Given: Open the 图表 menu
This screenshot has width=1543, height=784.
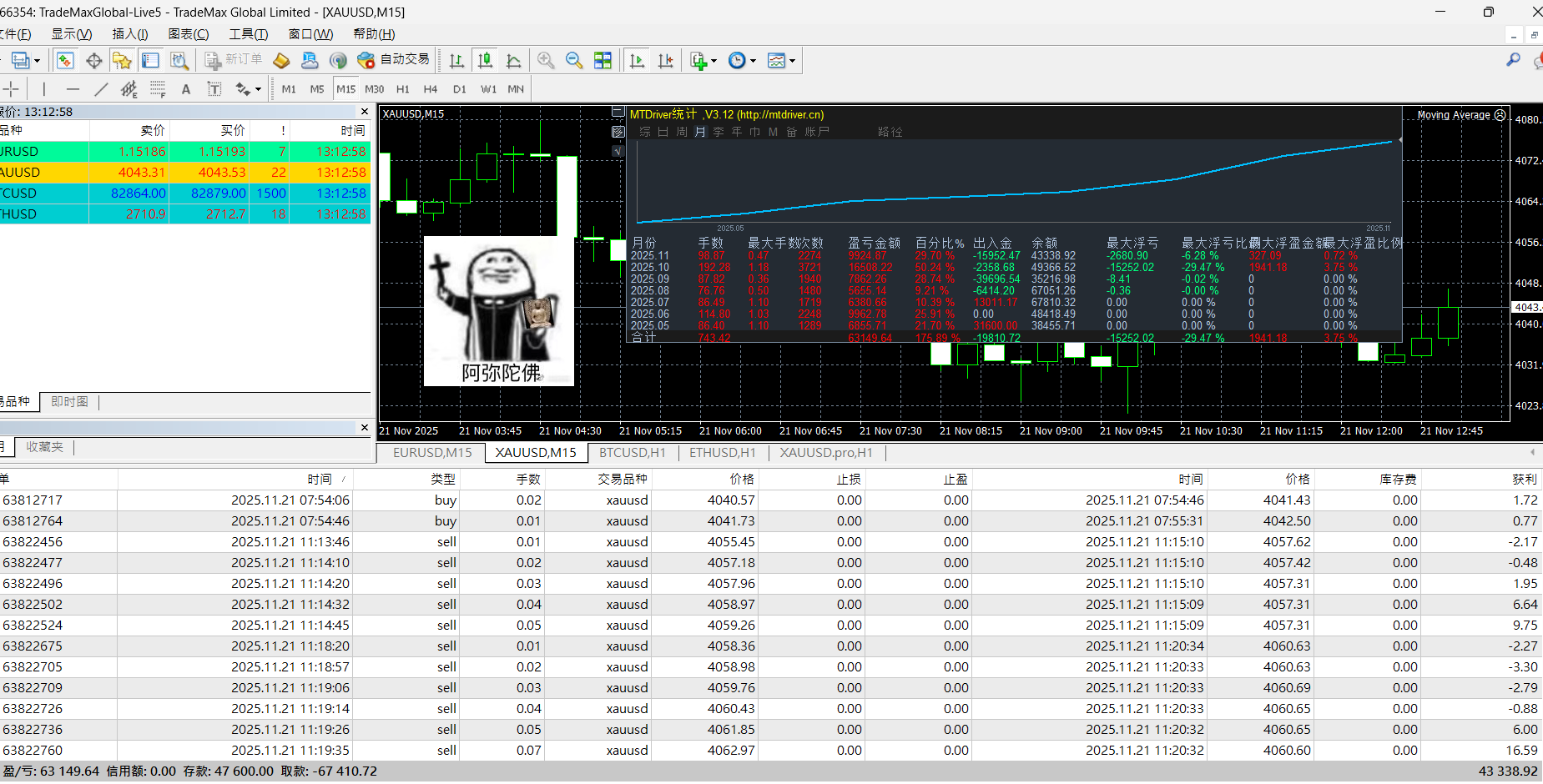Looking at the screenshot, I should [x=188, y=34].
